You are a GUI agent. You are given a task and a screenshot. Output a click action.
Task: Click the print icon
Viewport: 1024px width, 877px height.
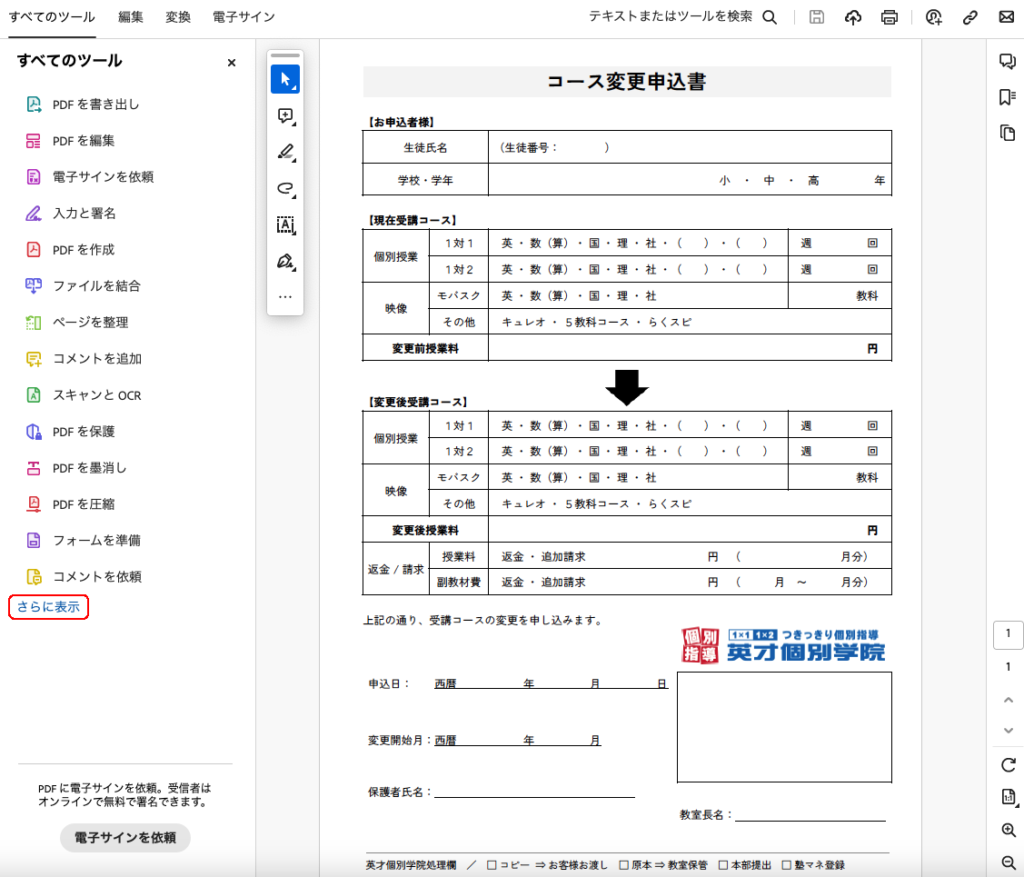(x=889, y=17)
